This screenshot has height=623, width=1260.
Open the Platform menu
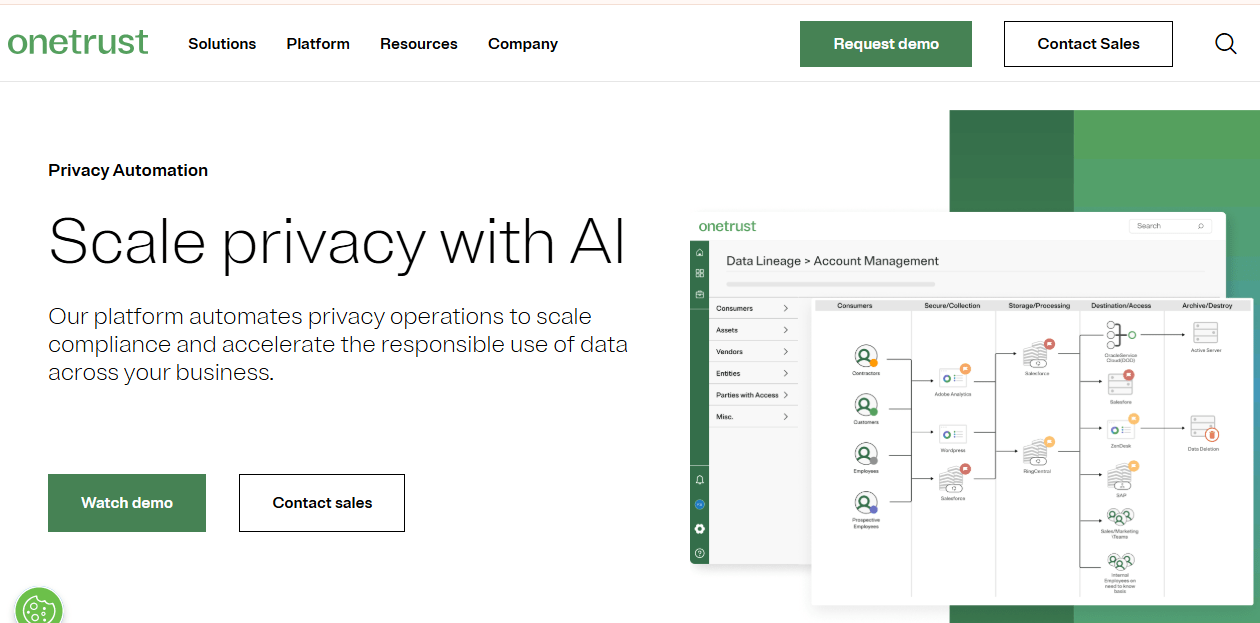pos(318,44)
